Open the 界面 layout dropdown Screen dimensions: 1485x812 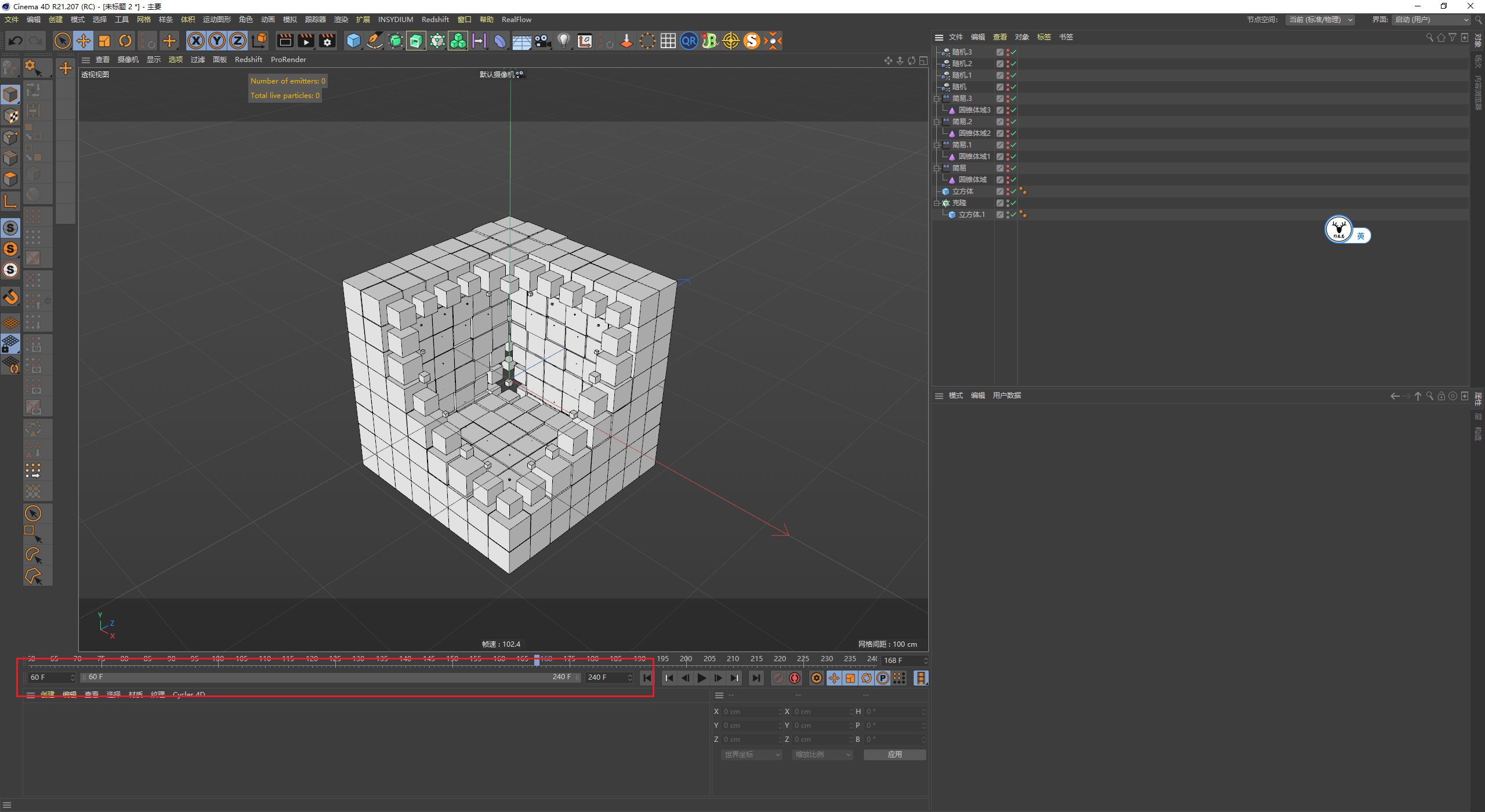(1431, 20)
